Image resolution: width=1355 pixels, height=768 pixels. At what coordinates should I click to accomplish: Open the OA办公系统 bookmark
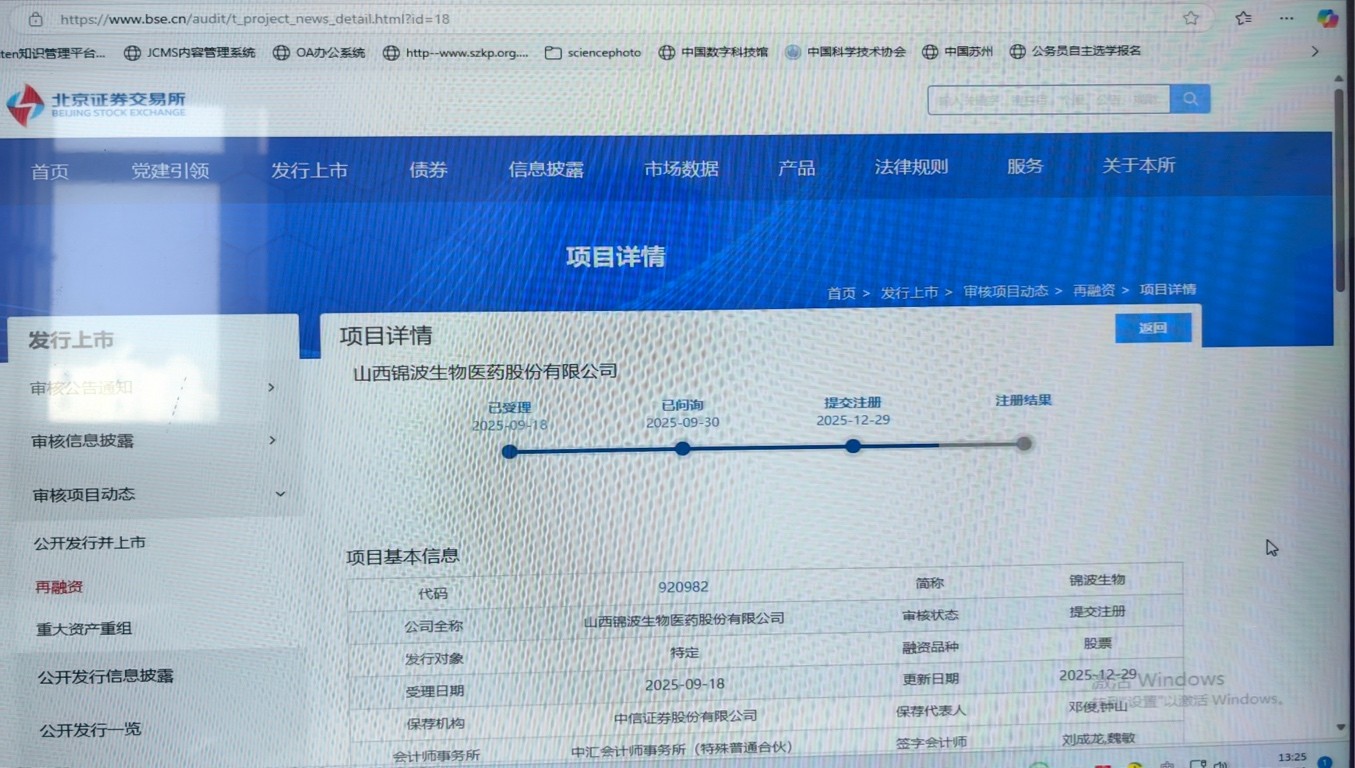coord(319,52)
